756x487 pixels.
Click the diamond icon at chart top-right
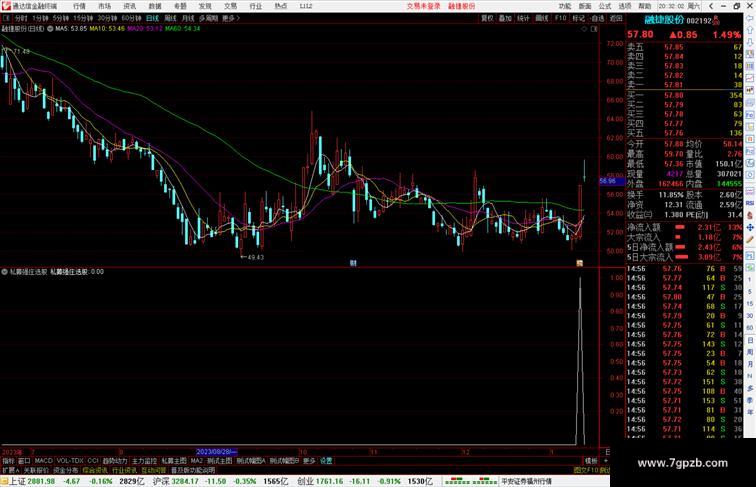point(584,29)
